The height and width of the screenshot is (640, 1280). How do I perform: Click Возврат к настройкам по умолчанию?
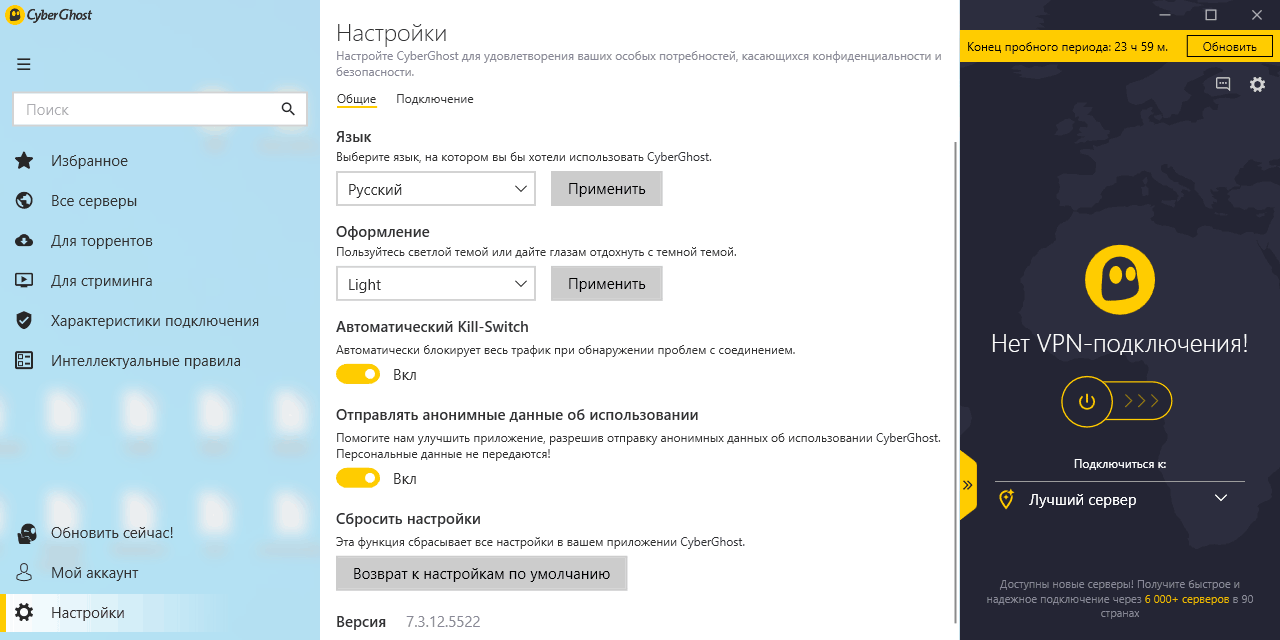tap(481, 574)
